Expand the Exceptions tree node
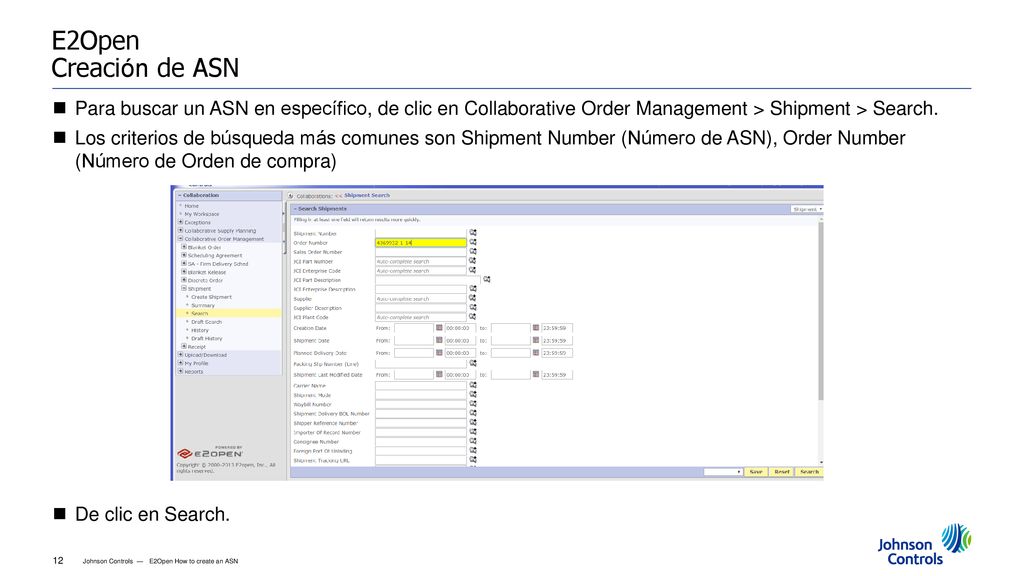Viewport: 1024px width, 576px height. click(x=181, y=222)
